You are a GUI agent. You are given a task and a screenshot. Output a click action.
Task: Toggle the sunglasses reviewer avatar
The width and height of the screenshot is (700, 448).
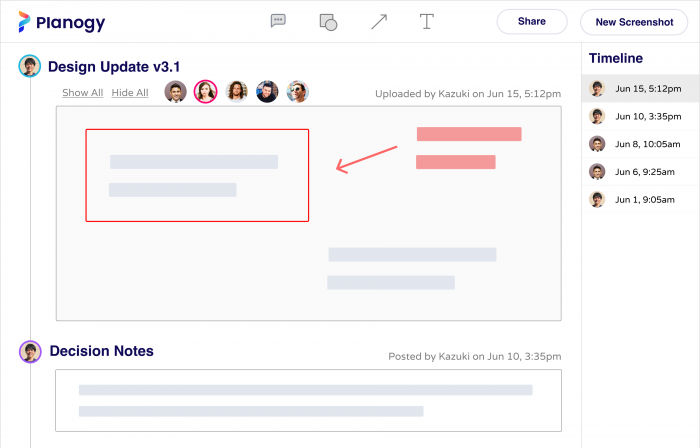tap(298, 91)
